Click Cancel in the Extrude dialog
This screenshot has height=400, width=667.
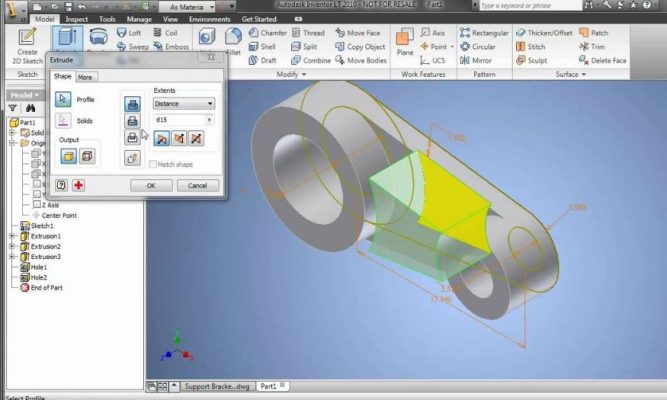point(197,185)
